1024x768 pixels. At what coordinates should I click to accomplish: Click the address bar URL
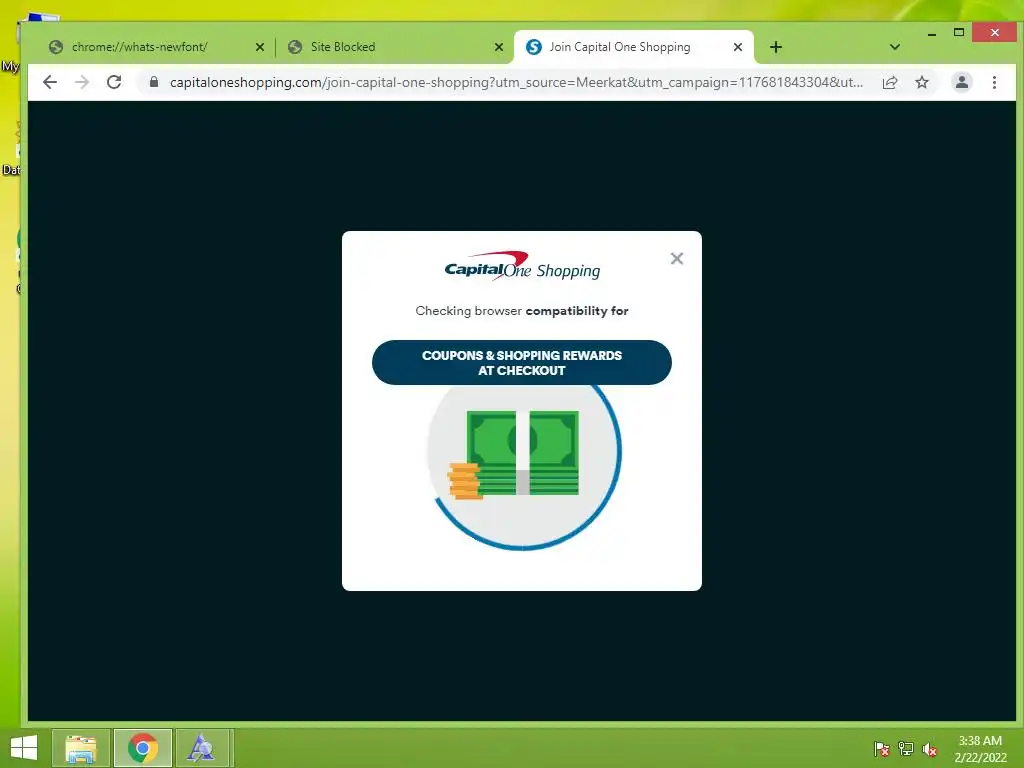516,82
